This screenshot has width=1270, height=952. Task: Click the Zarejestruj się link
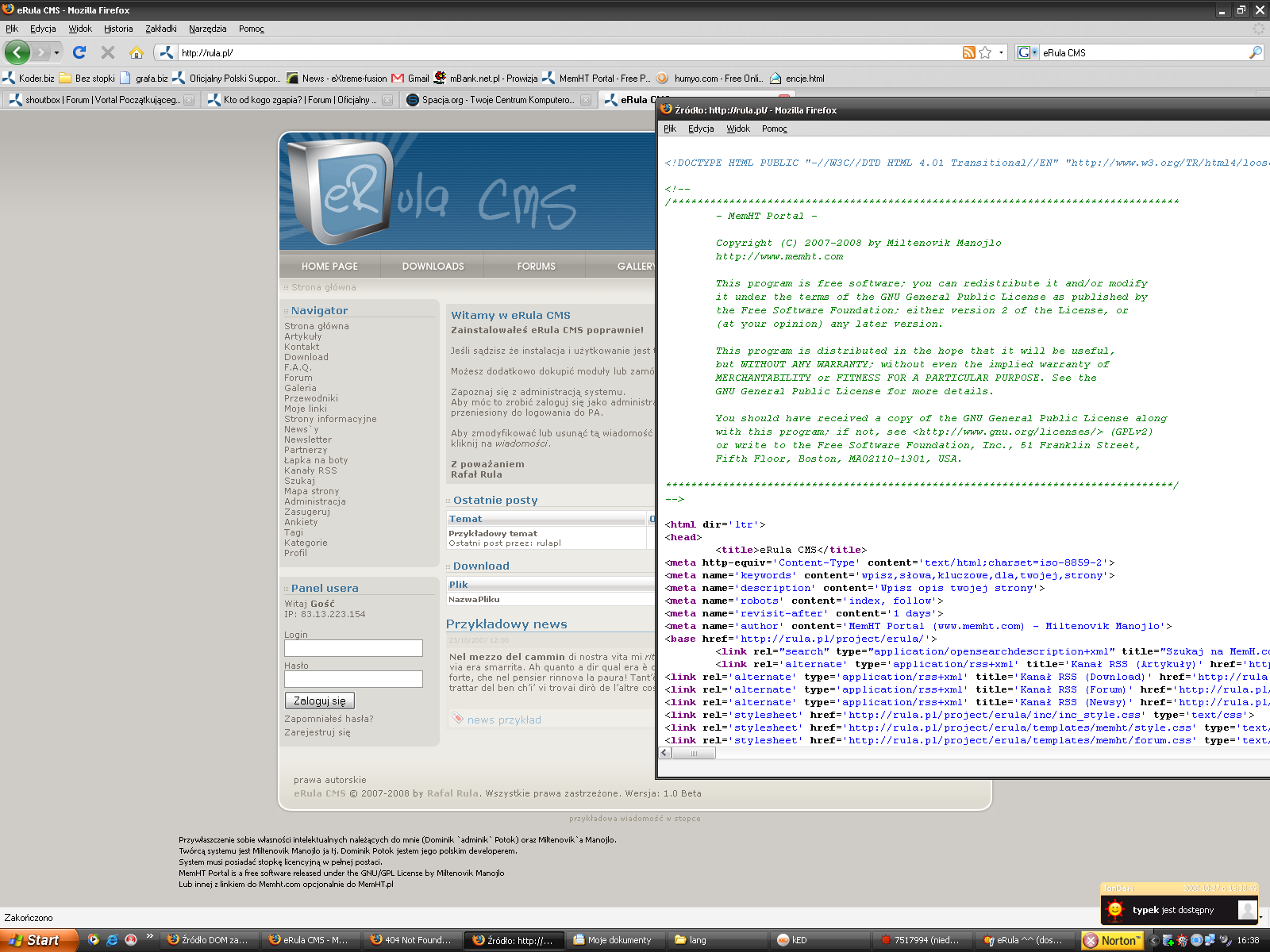[x=317, y=732]
